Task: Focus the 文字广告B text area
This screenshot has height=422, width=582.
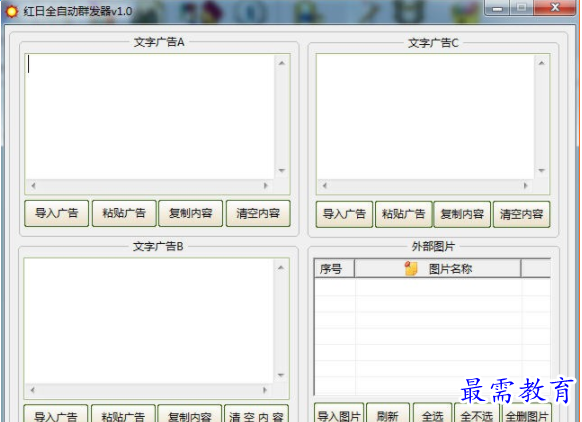Action: [x=149, y=321]
